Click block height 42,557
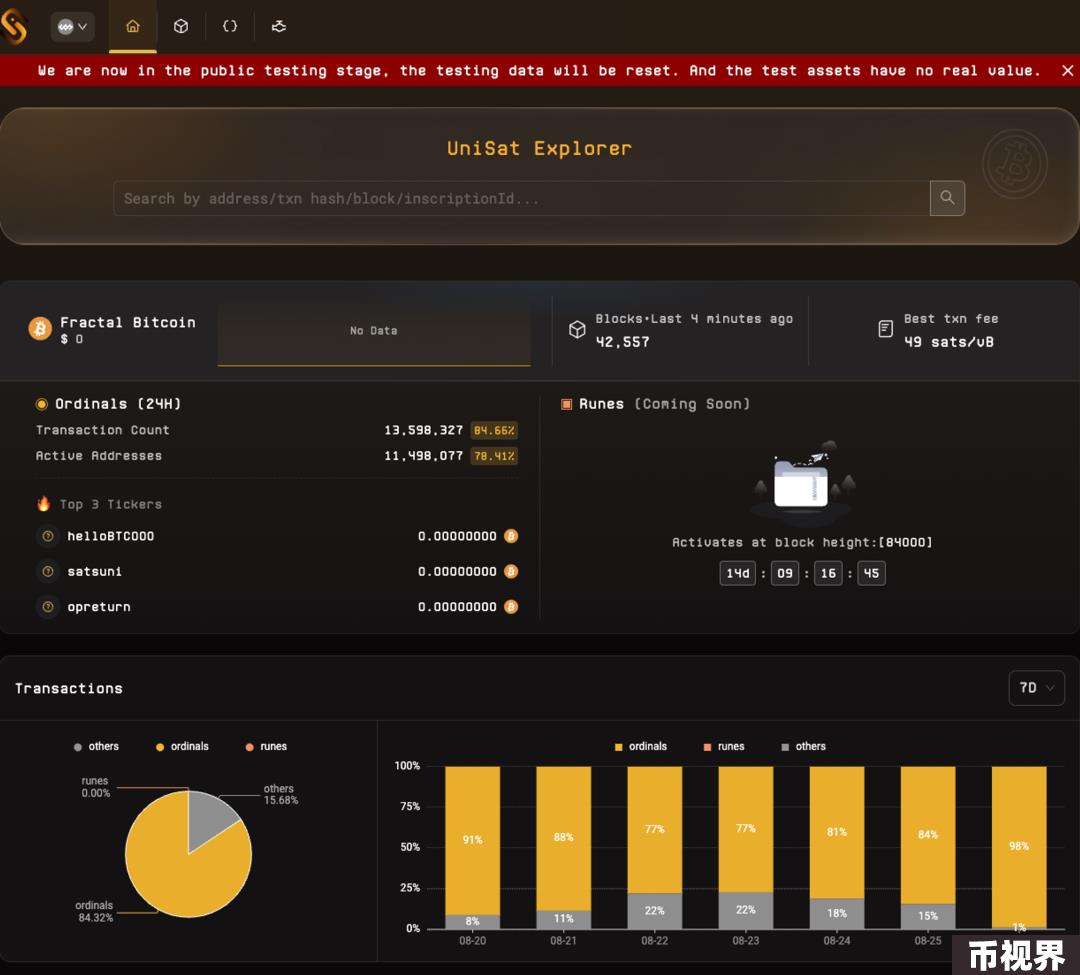Viewport: 1080px width, 975px height. [622, 342]
